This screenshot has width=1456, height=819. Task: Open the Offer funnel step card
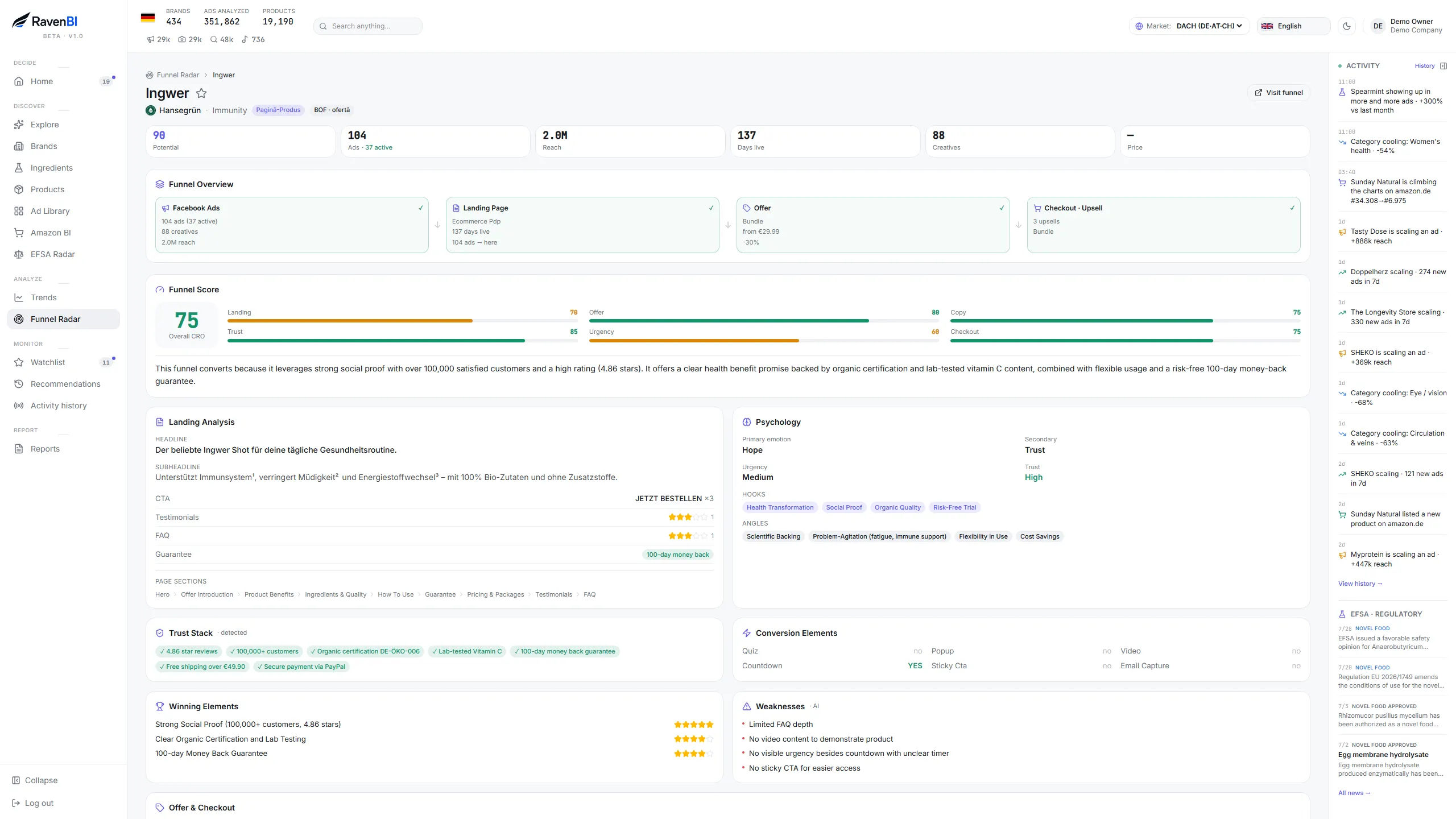coord(873,225)
